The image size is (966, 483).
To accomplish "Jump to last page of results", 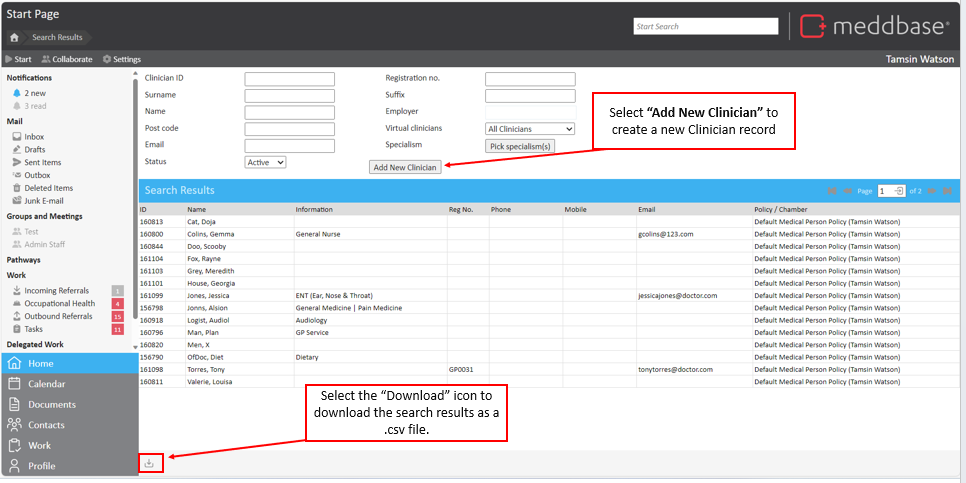I will pyautogui.click(x=948, y=190).
